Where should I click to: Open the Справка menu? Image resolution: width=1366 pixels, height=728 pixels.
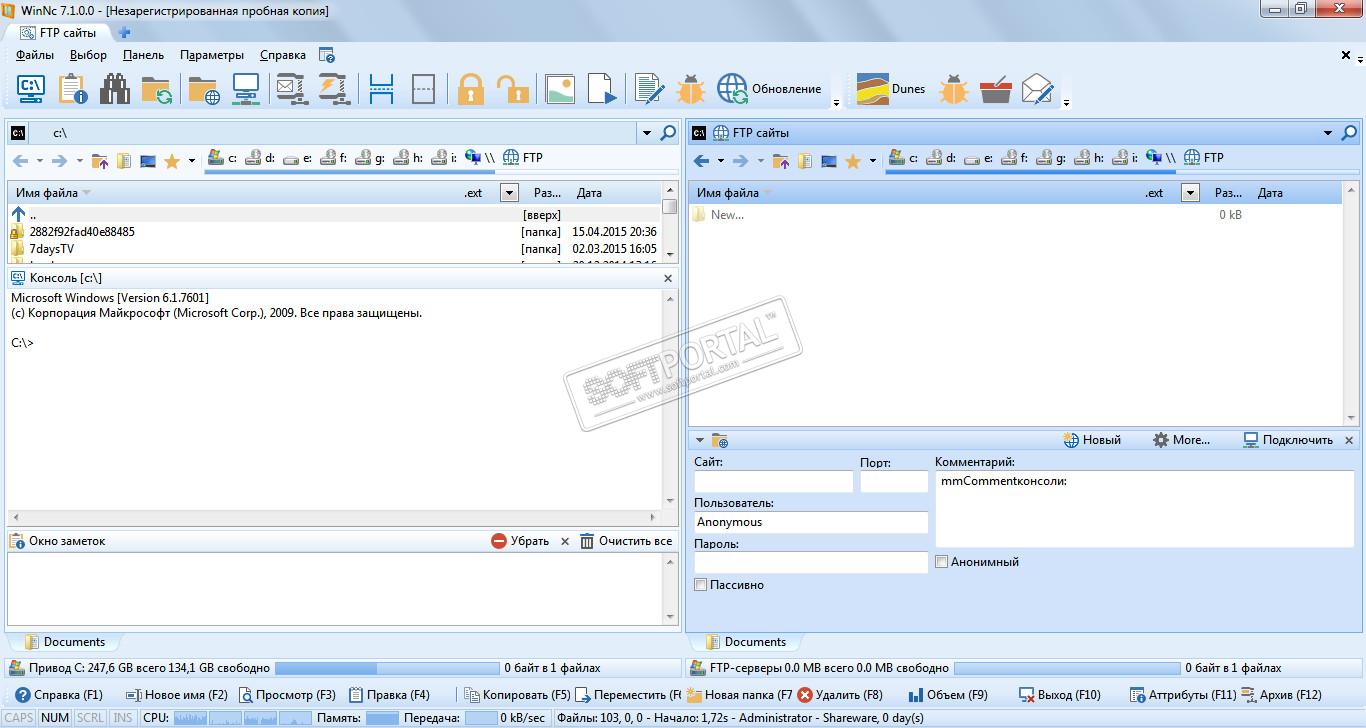click(283, 56)
